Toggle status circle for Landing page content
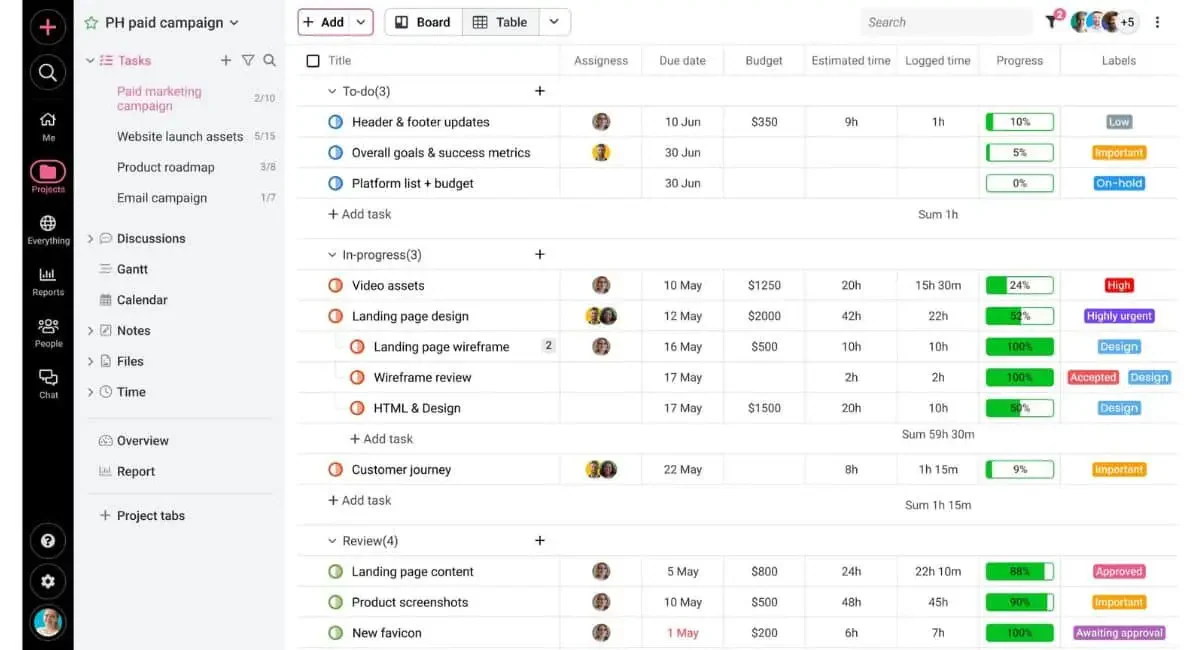Viewport: 1200px width, 650px height. coord(336,571)
